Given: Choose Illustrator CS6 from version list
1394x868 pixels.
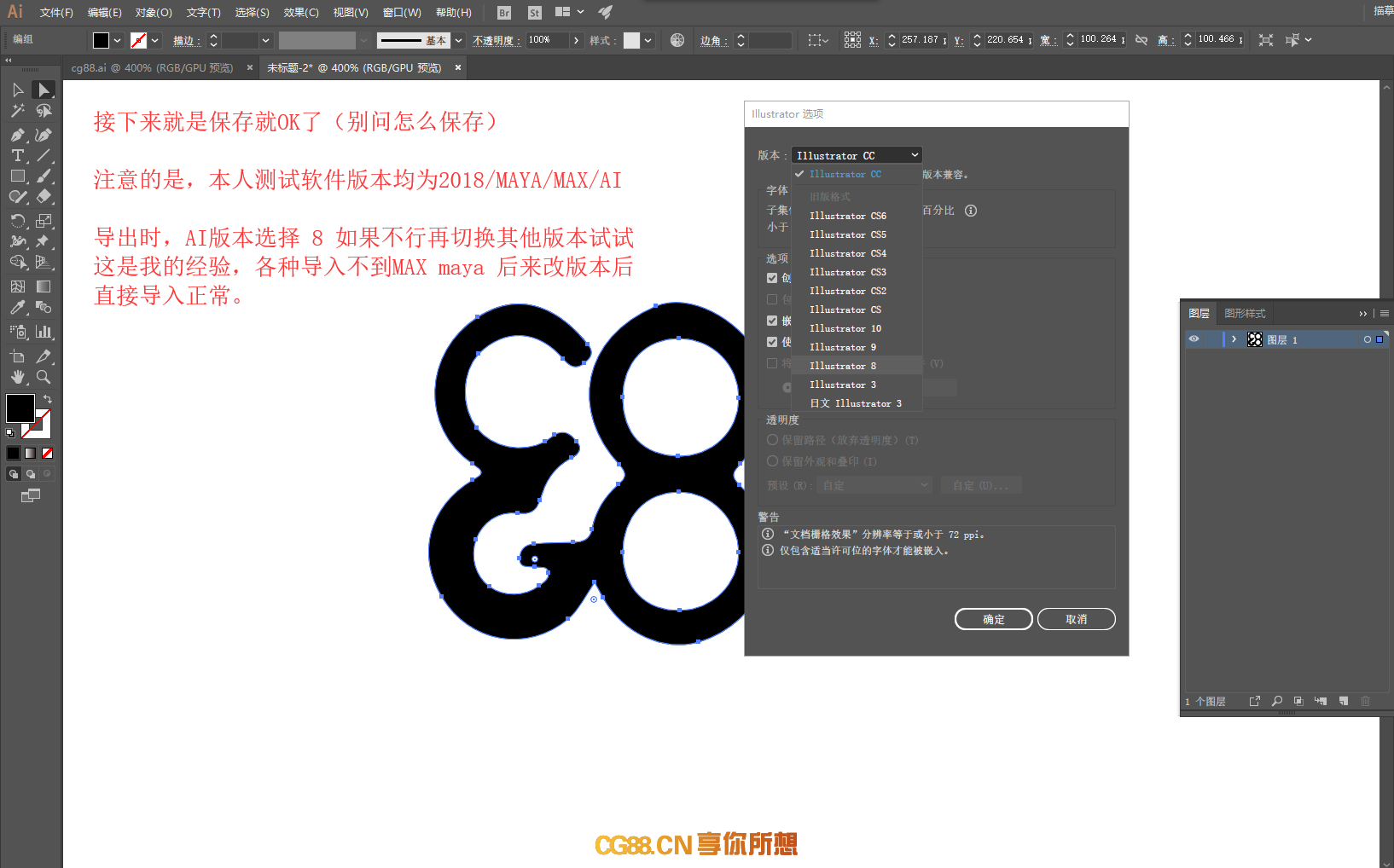Looking at the screenshot, I should [857, 216].
